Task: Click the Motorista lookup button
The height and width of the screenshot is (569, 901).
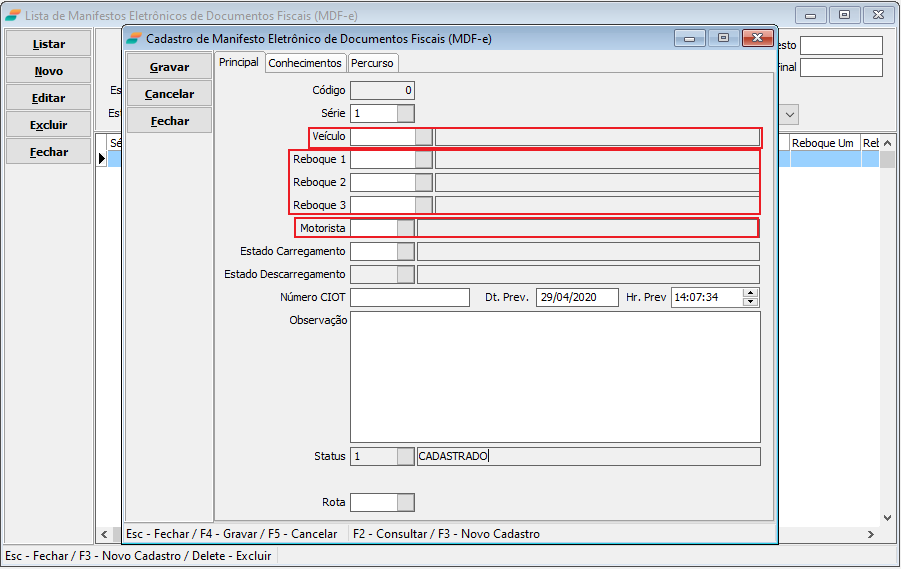Action: [x=405, y=229]
